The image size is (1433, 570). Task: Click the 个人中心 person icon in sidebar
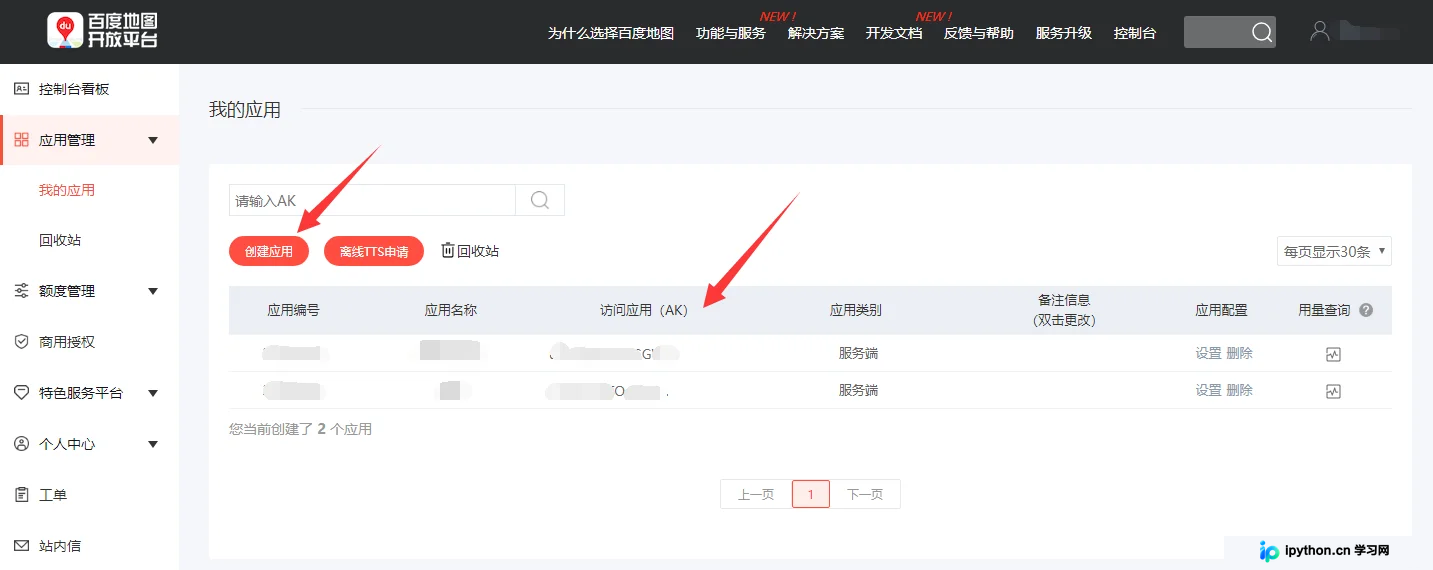(x=21, y=443)
